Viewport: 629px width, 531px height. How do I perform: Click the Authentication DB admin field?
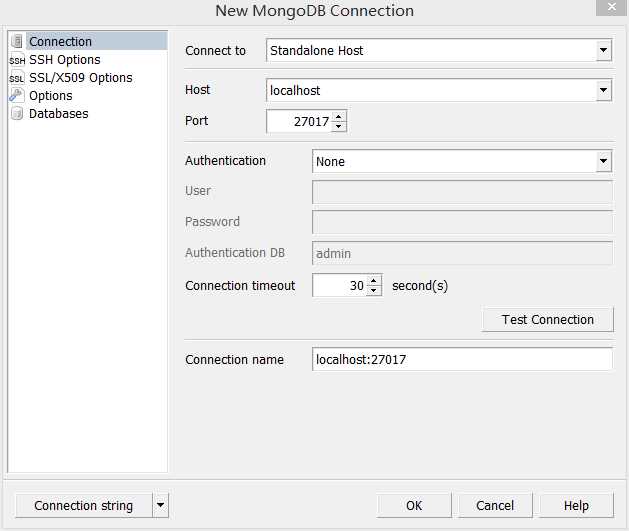(x=462, y=253)
